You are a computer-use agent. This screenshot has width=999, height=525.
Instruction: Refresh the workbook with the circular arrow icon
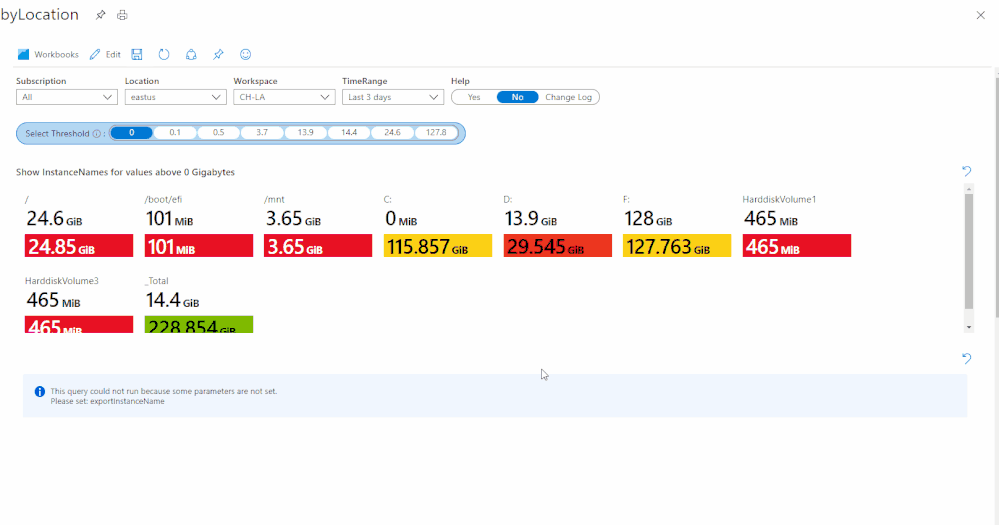164,54
